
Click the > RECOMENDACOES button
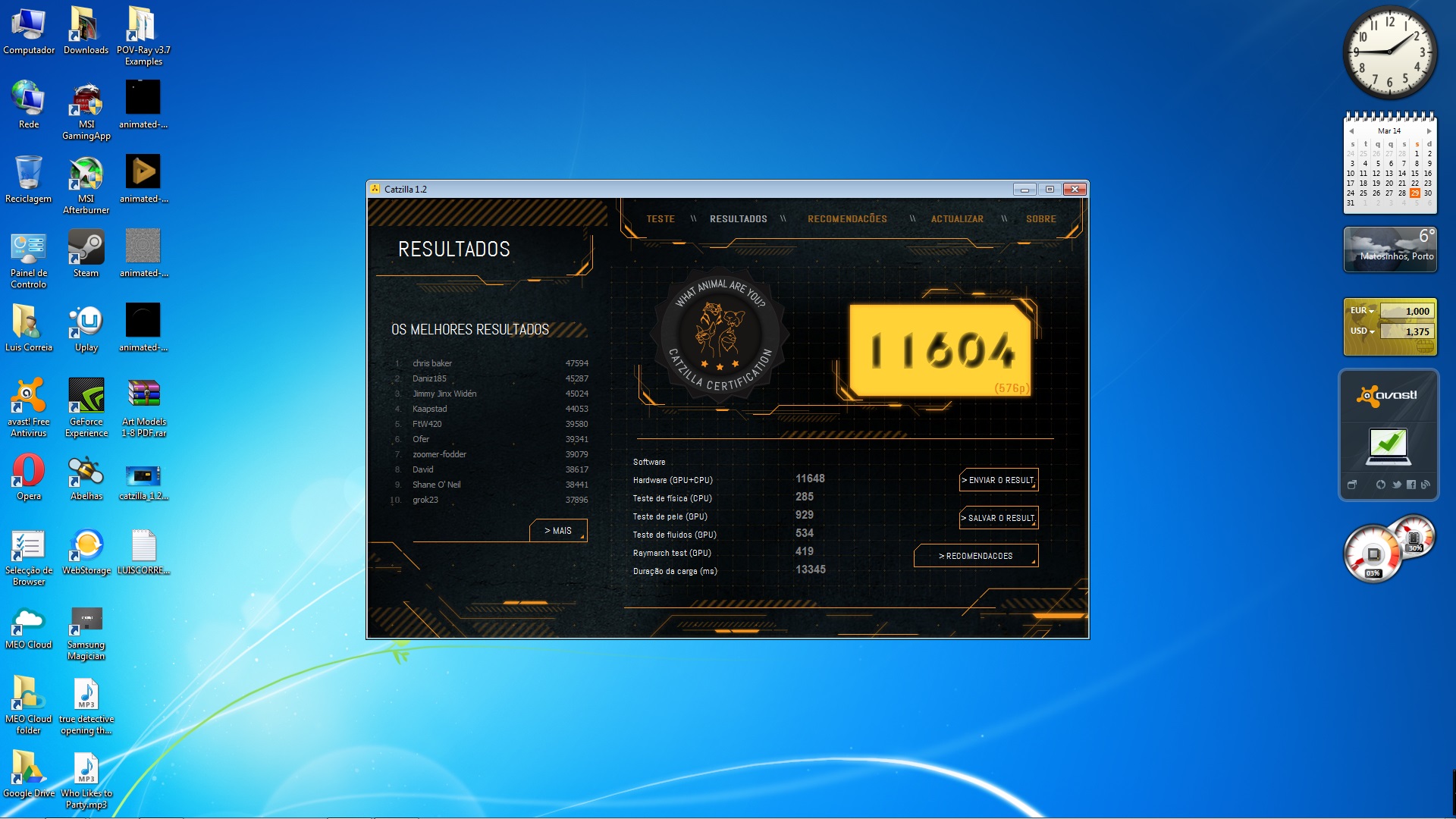point(976,556)
